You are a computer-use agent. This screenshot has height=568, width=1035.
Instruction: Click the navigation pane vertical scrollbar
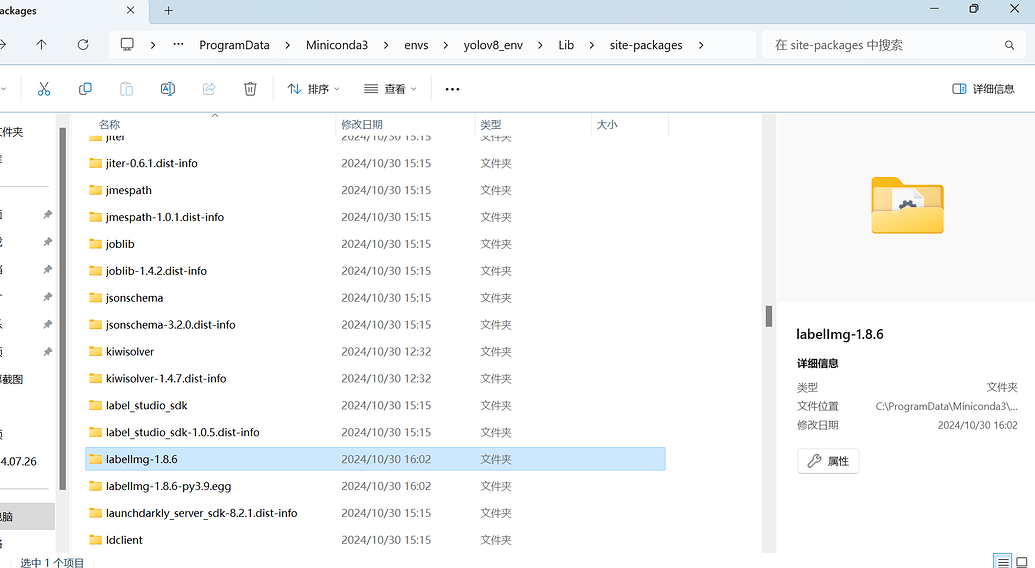[63, 309]
